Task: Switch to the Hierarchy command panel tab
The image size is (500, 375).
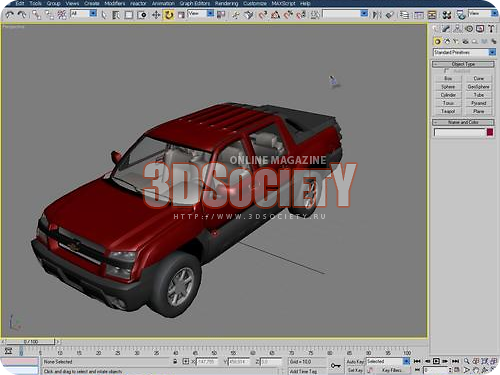Action: click(x=458, y=29)
